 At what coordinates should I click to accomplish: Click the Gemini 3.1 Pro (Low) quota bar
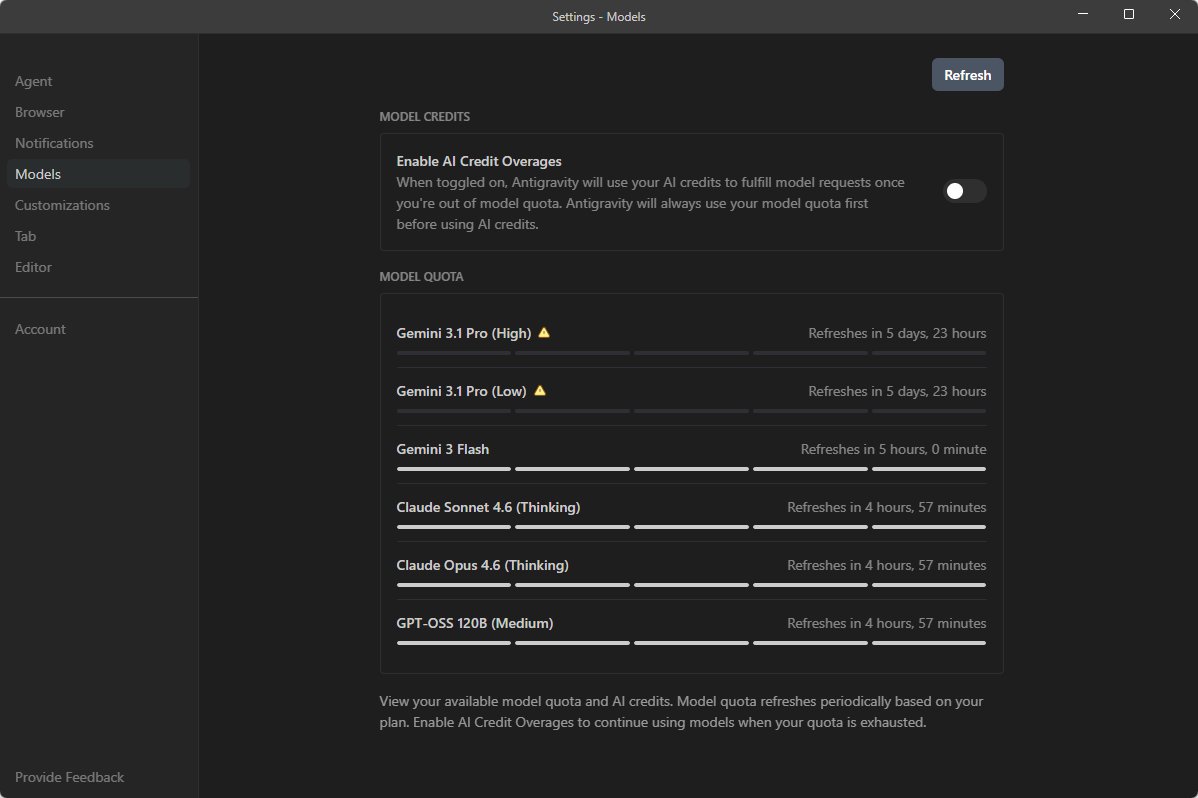[691, 411]
